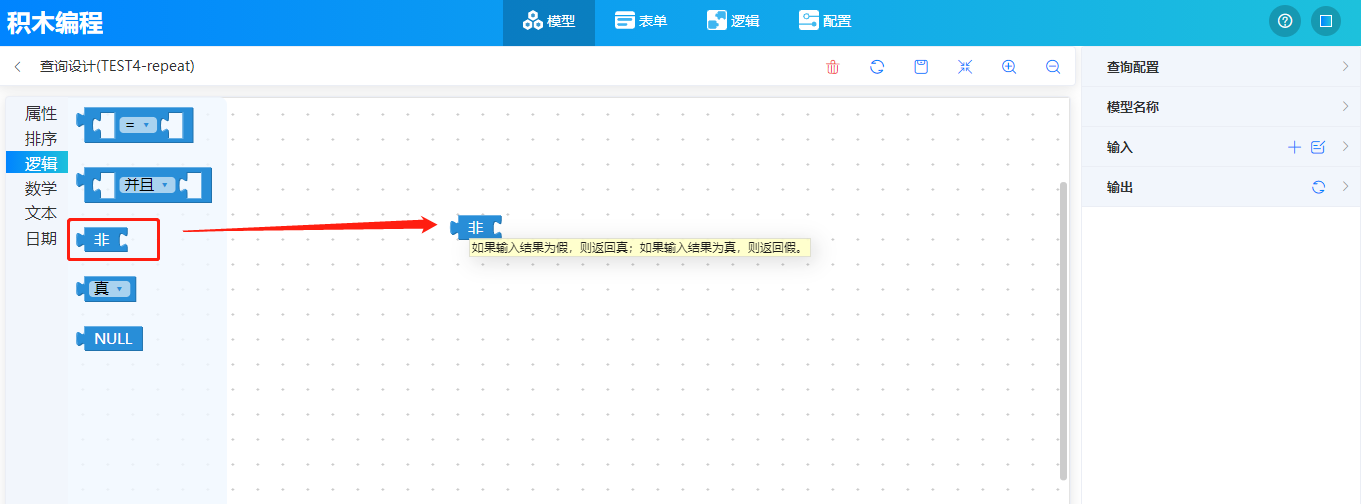Open the 配置 tab

pyautogui.click(x=825, y=21)
